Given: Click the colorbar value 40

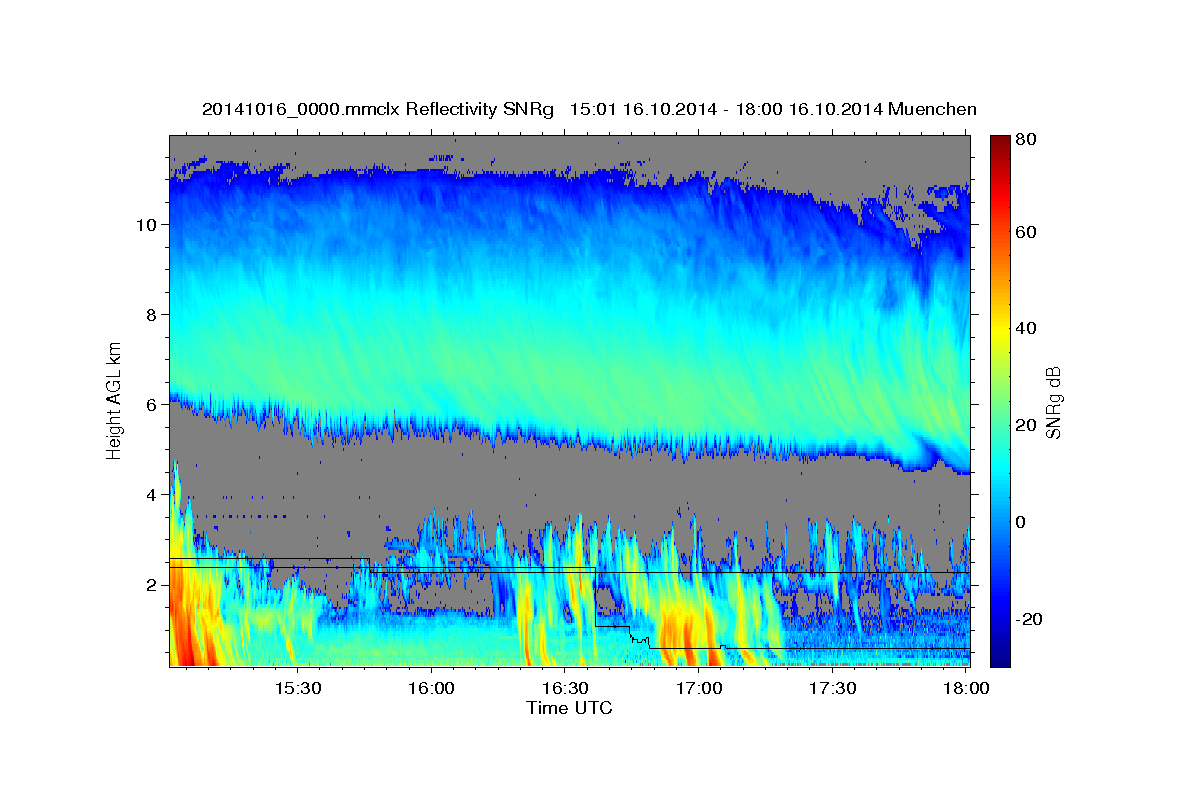Looking at the screenshot, I should [1027, 328].
